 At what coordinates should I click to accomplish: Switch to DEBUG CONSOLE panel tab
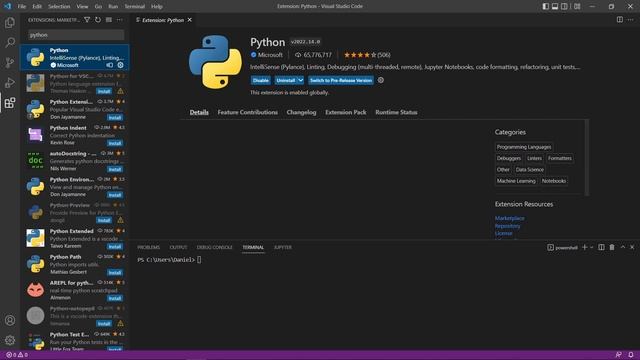[x=214, y=247]
